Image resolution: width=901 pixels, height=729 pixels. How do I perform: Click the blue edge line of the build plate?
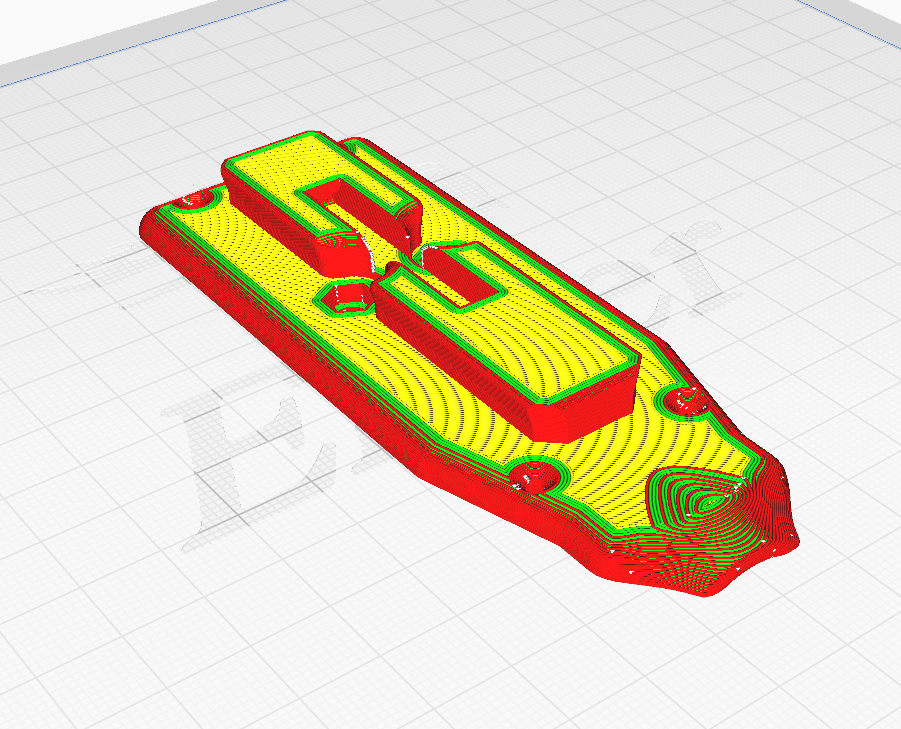(x=144, y=41)
